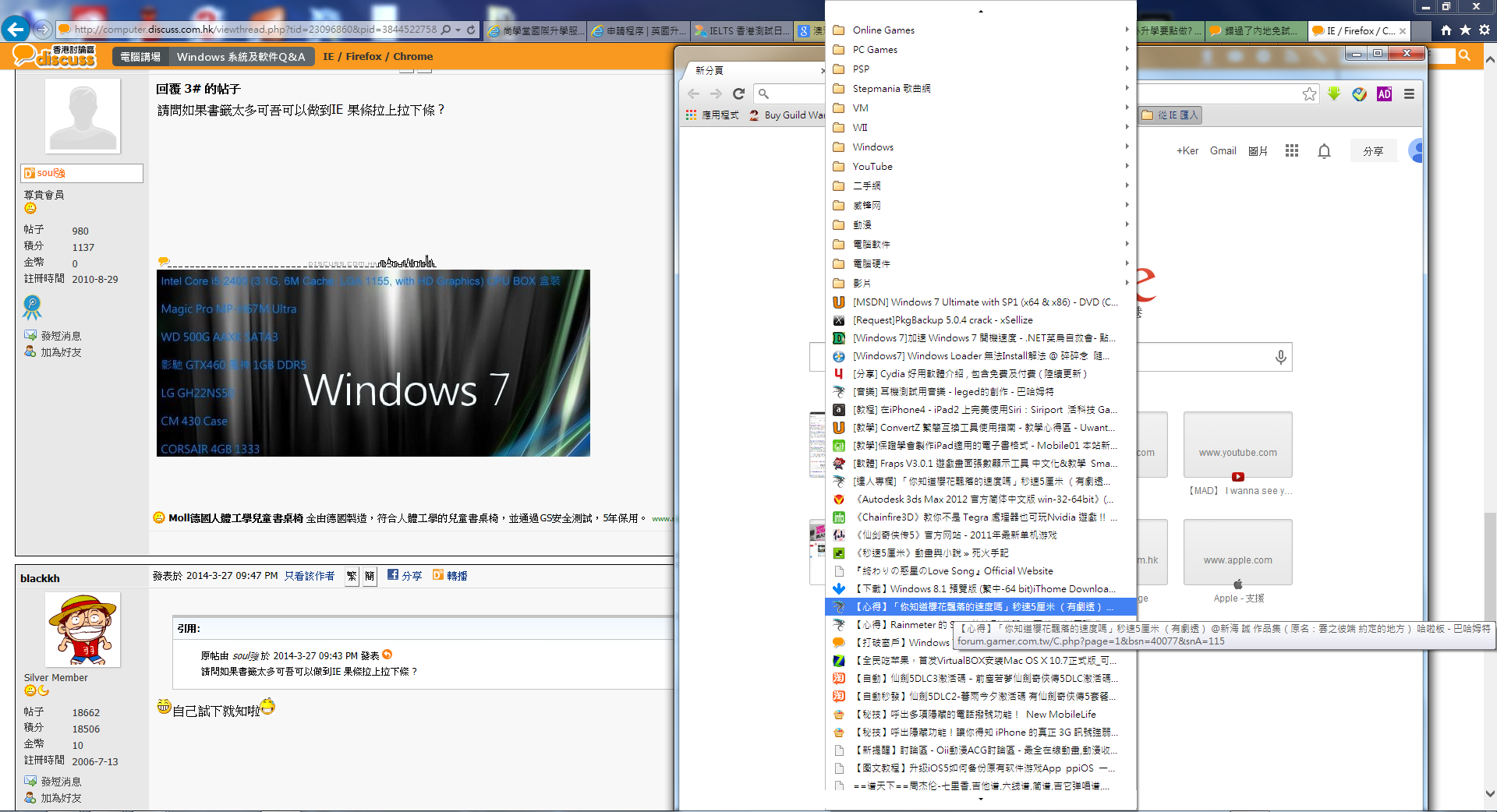1497x812 pixels.
Task: Expand the VM bookmark folder
Action: [981, 108]
